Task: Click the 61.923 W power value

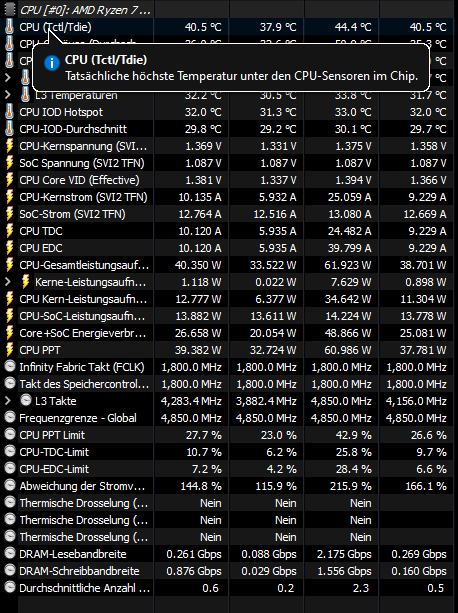Action: [x=348, y=265]
